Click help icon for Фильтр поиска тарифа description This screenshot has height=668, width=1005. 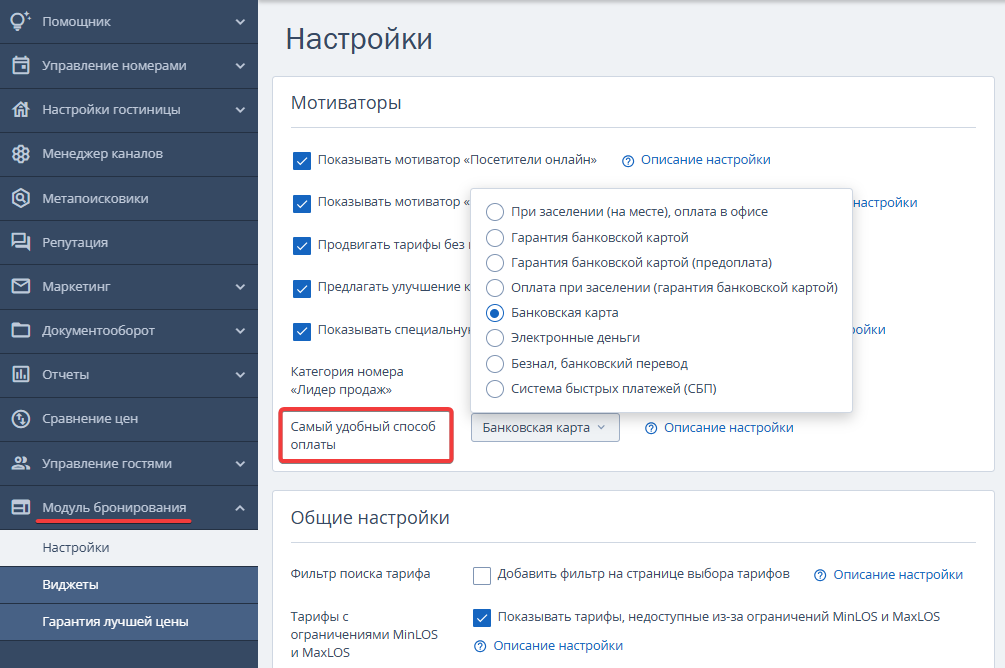pos(820,576)
